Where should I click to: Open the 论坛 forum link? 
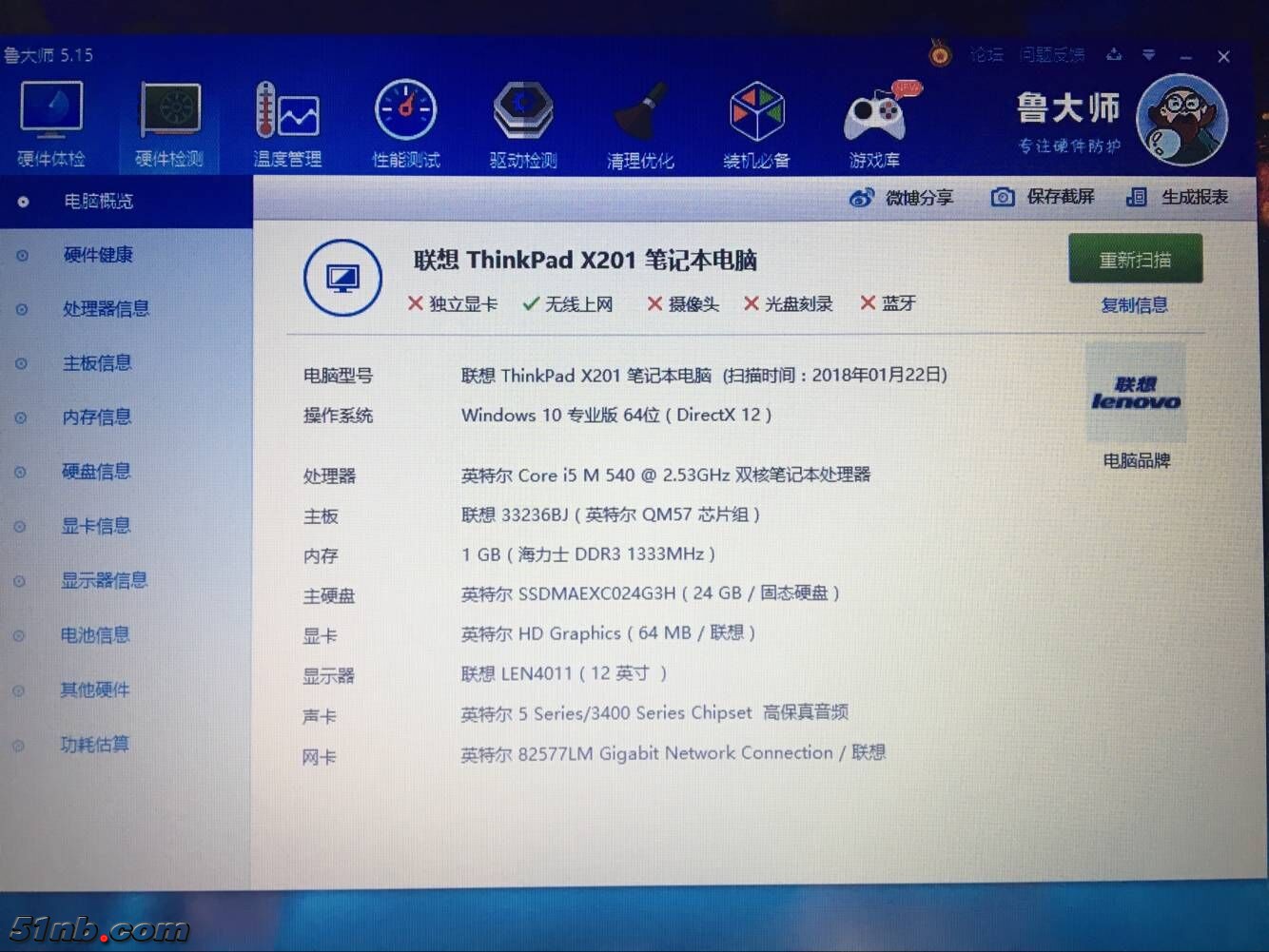986,55
